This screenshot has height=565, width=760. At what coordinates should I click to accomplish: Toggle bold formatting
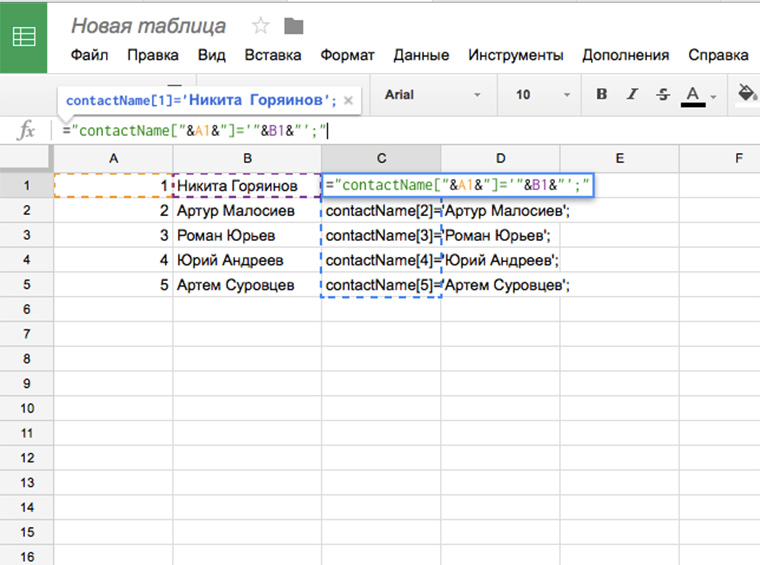602,94
